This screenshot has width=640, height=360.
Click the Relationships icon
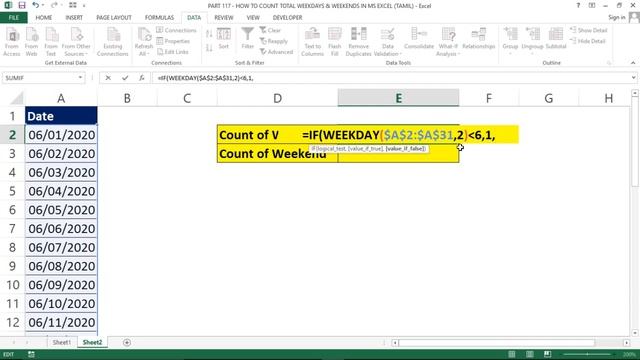479,39
